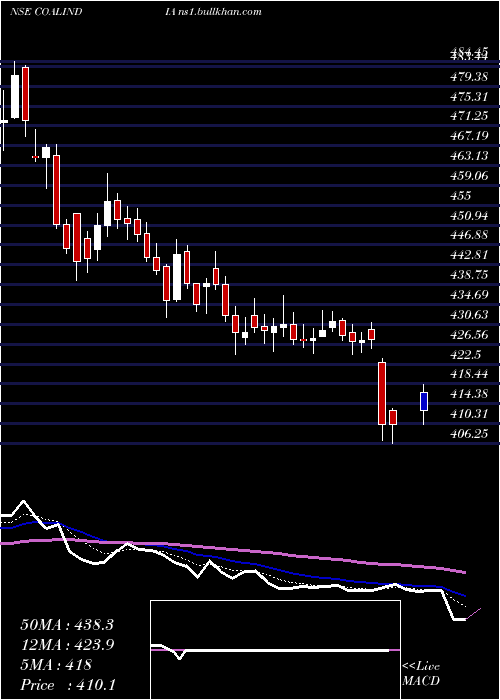Select the 467.19 price level label
The image size is (500, 700).
[x=468, y=136]
